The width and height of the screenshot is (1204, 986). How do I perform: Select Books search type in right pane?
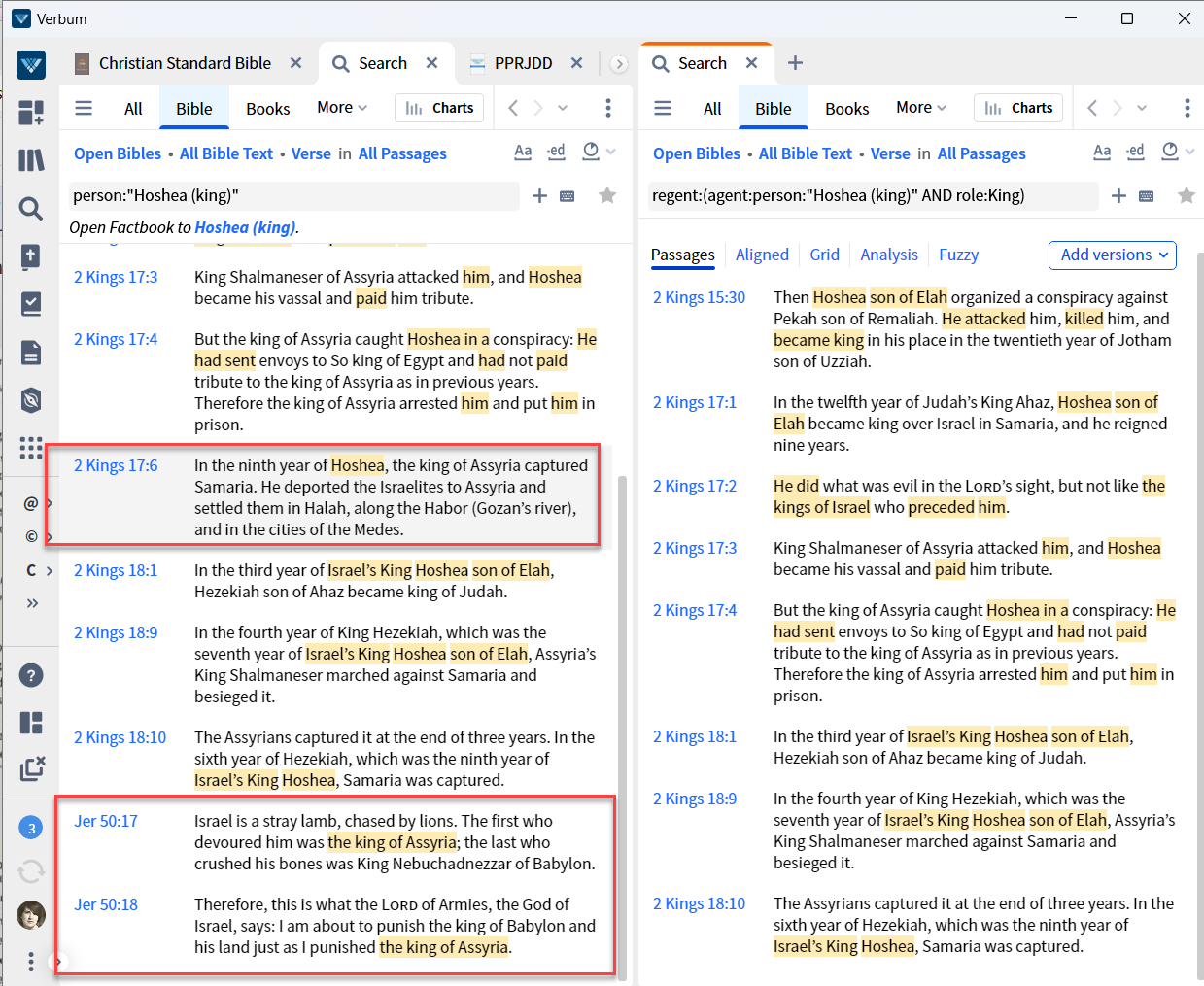click(846, 109)
